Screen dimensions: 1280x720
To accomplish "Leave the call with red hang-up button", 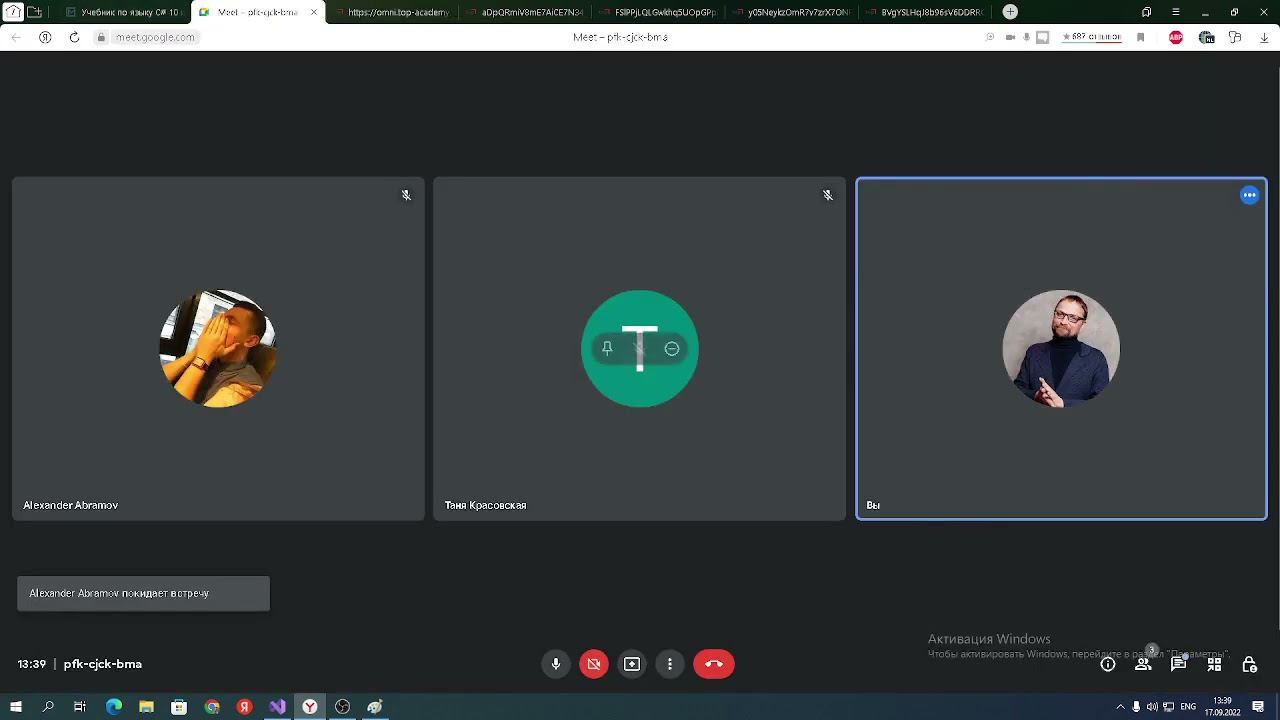I will [714, 664].
